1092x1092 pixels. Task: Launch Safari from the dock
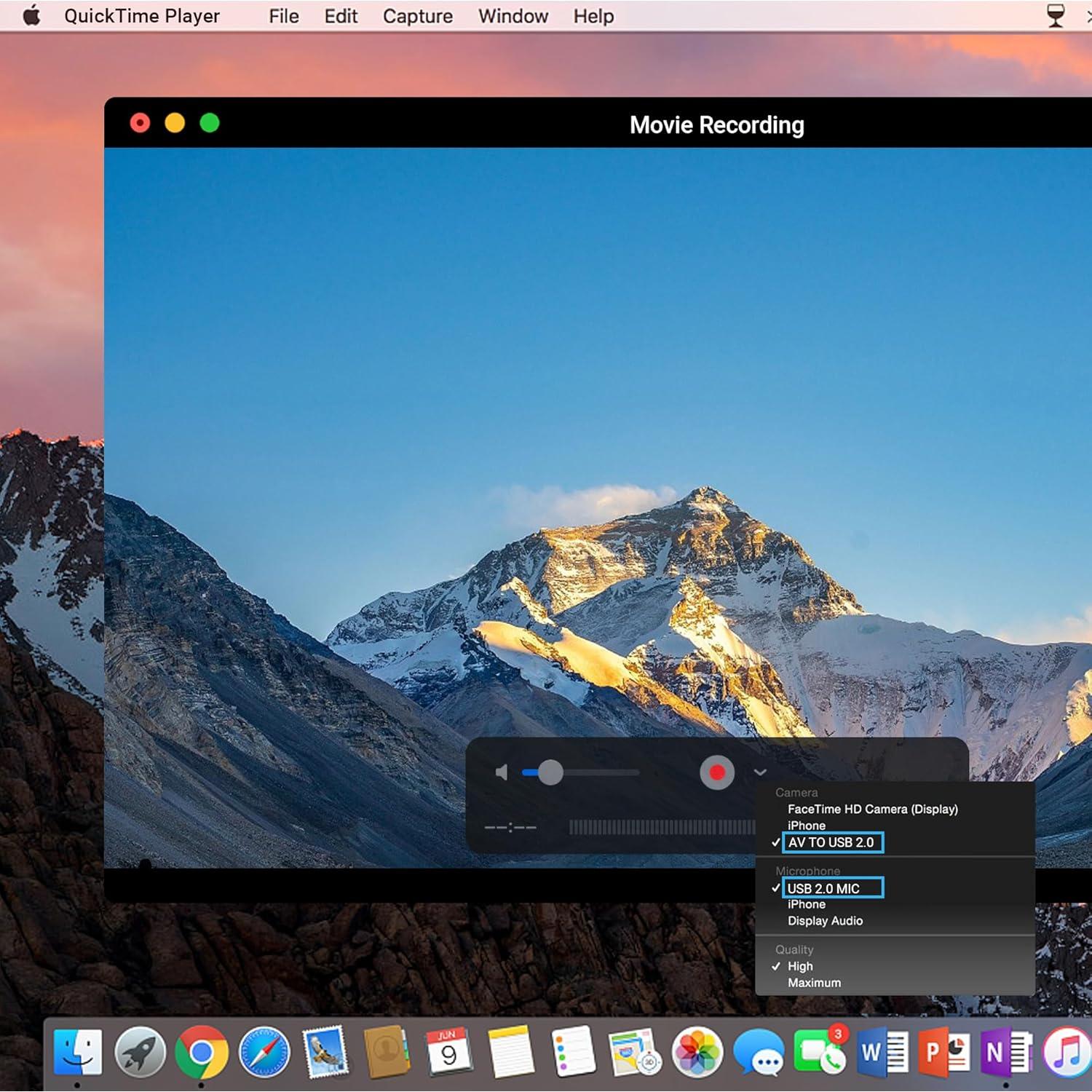point(264,1052)
